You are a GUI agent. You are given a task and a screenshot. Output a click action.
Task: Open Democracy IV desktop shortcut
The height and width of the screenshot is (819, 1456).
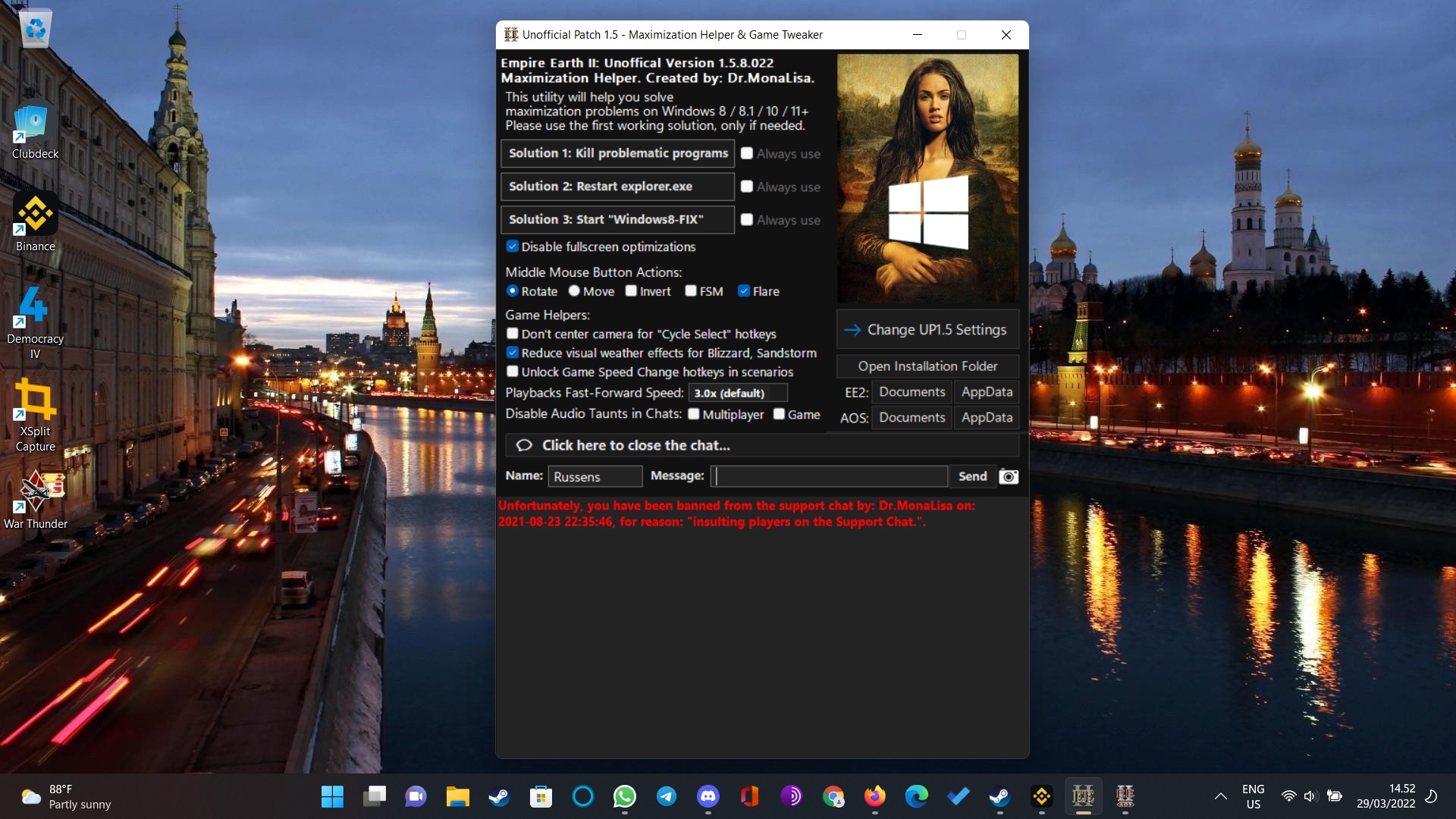(35, 322)
